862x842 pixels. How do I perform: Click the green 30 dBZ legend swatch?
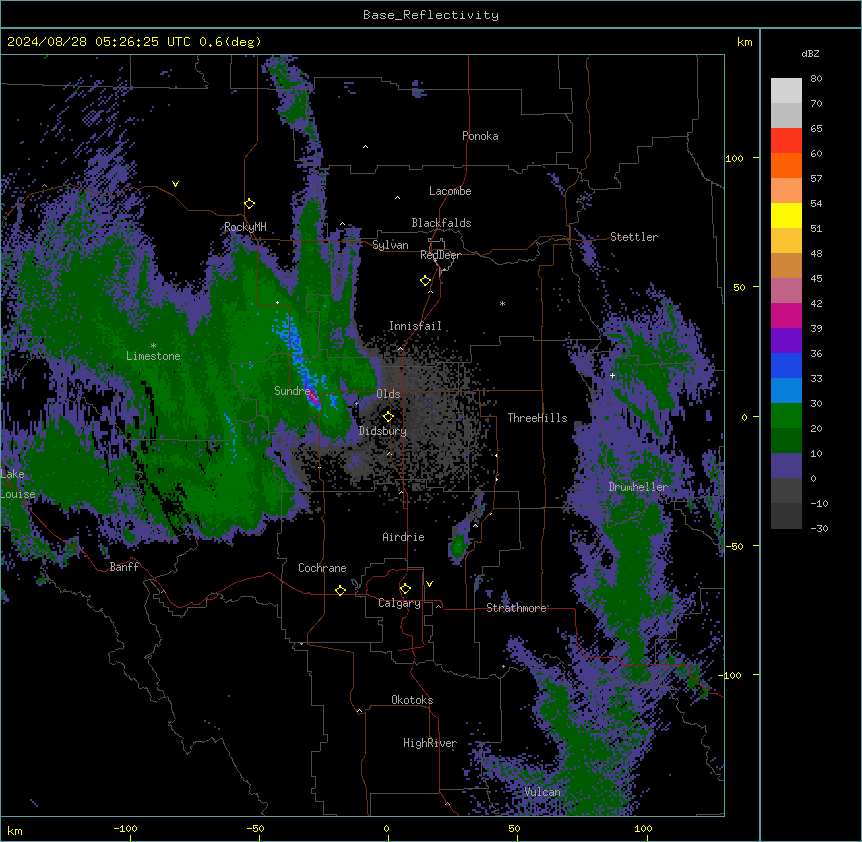[786, 416]
